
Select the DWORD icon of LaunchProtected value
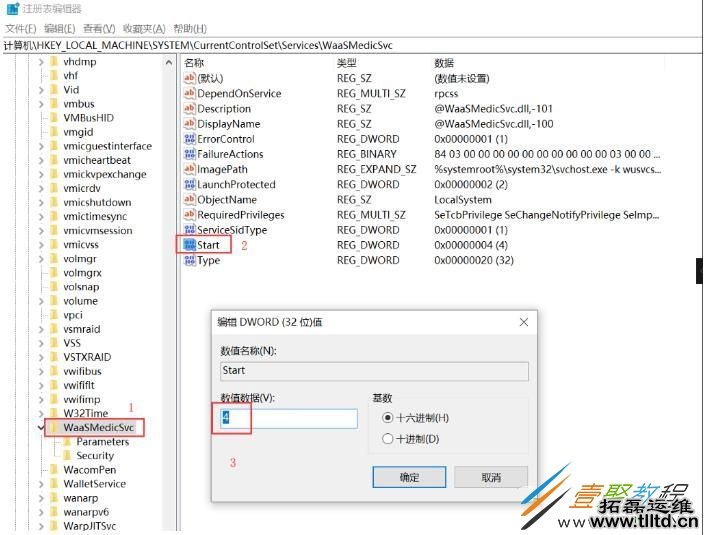(x=189, y=184)
